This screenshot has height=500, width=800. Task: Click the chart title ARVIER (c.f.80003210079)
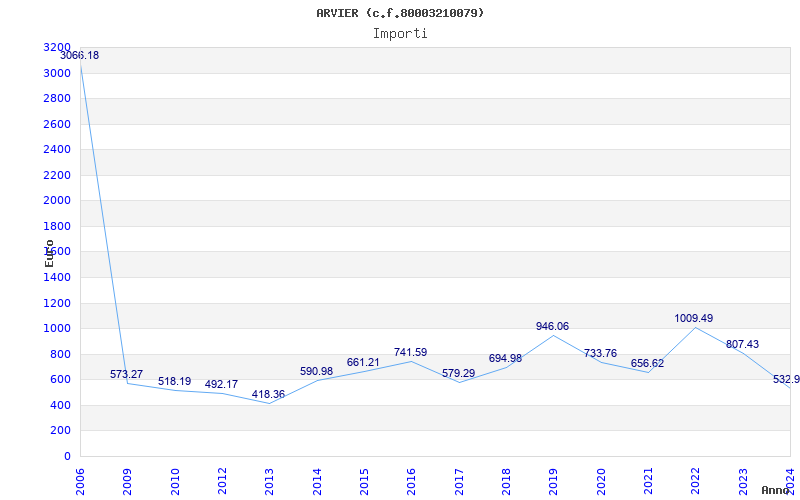tap(400, 13)
